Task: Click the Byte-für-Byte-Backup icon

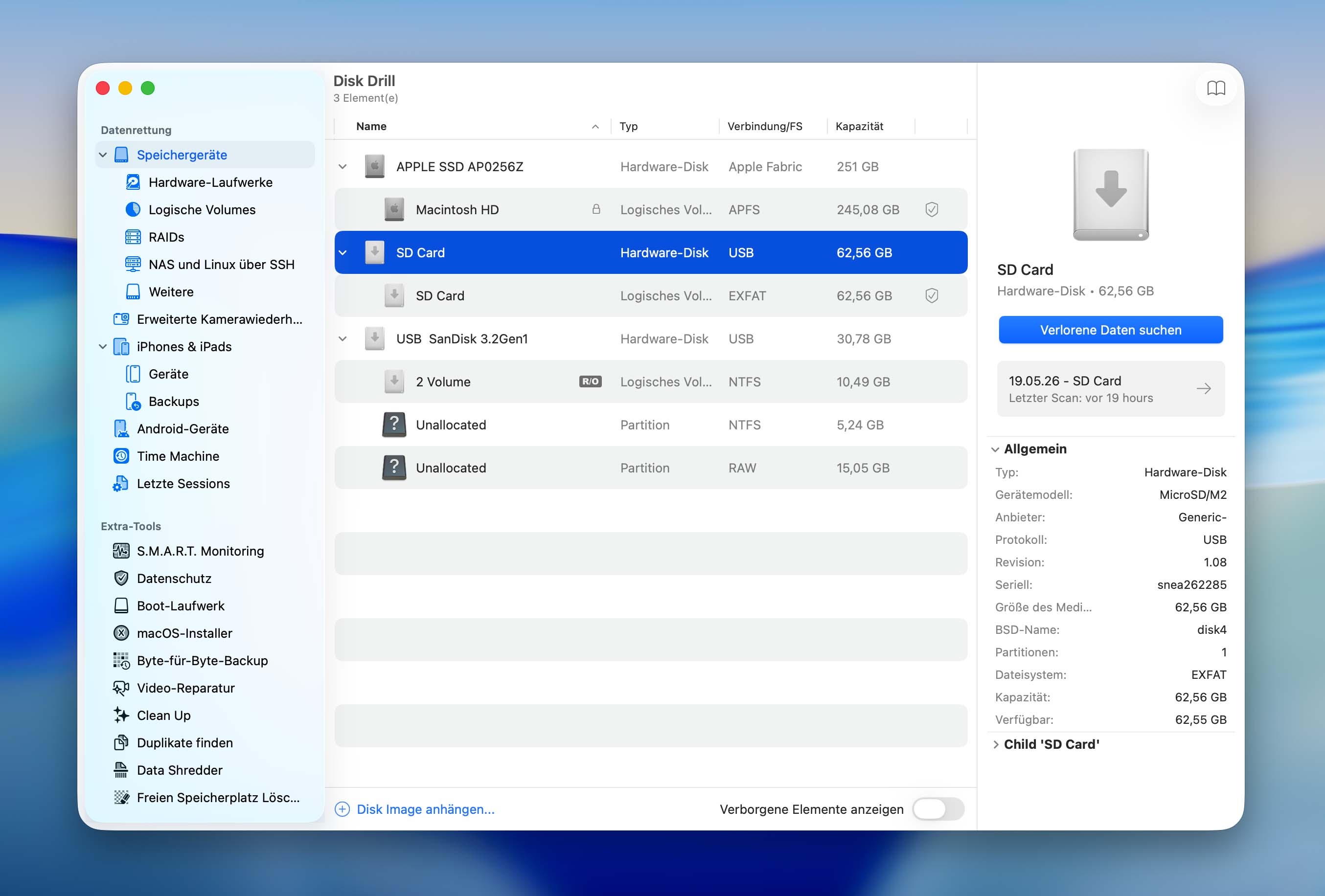Action: tap(121, 661)
